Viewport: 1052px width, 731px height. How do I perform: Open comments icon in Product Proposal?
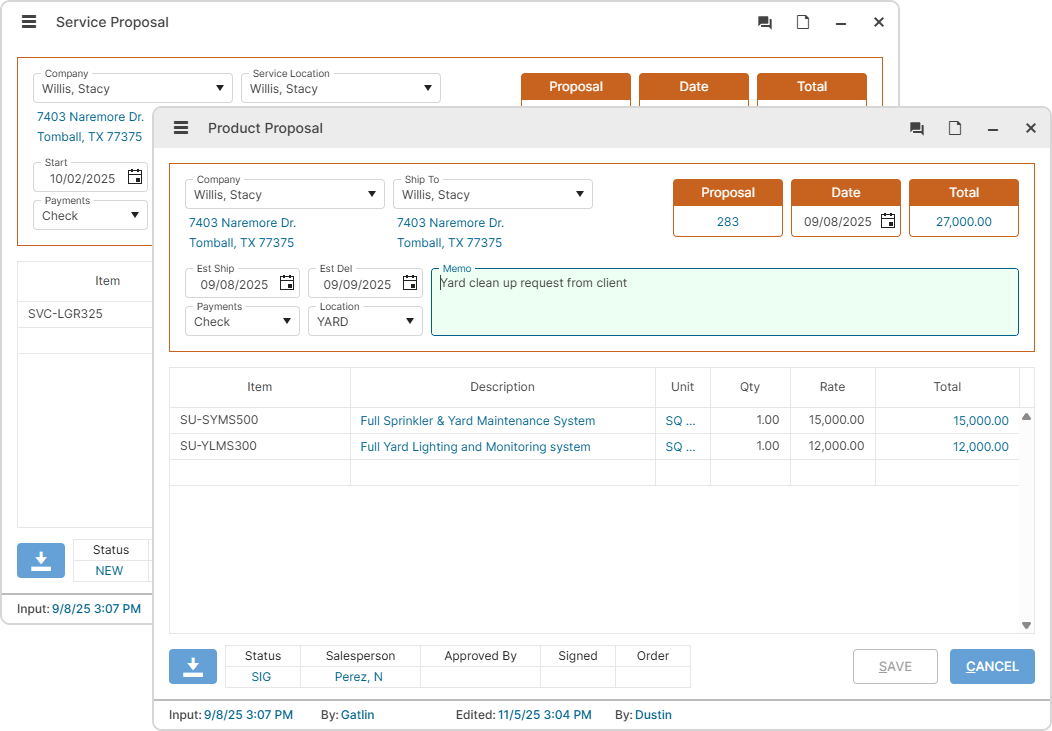916,129
